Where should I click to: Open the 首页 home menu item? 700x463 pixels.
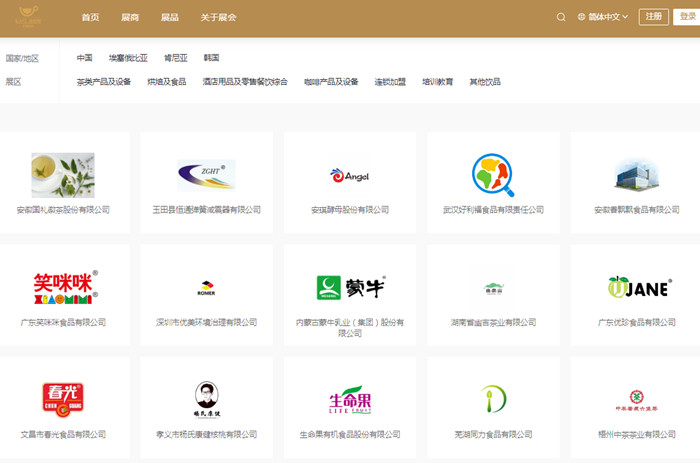(90, 18)
